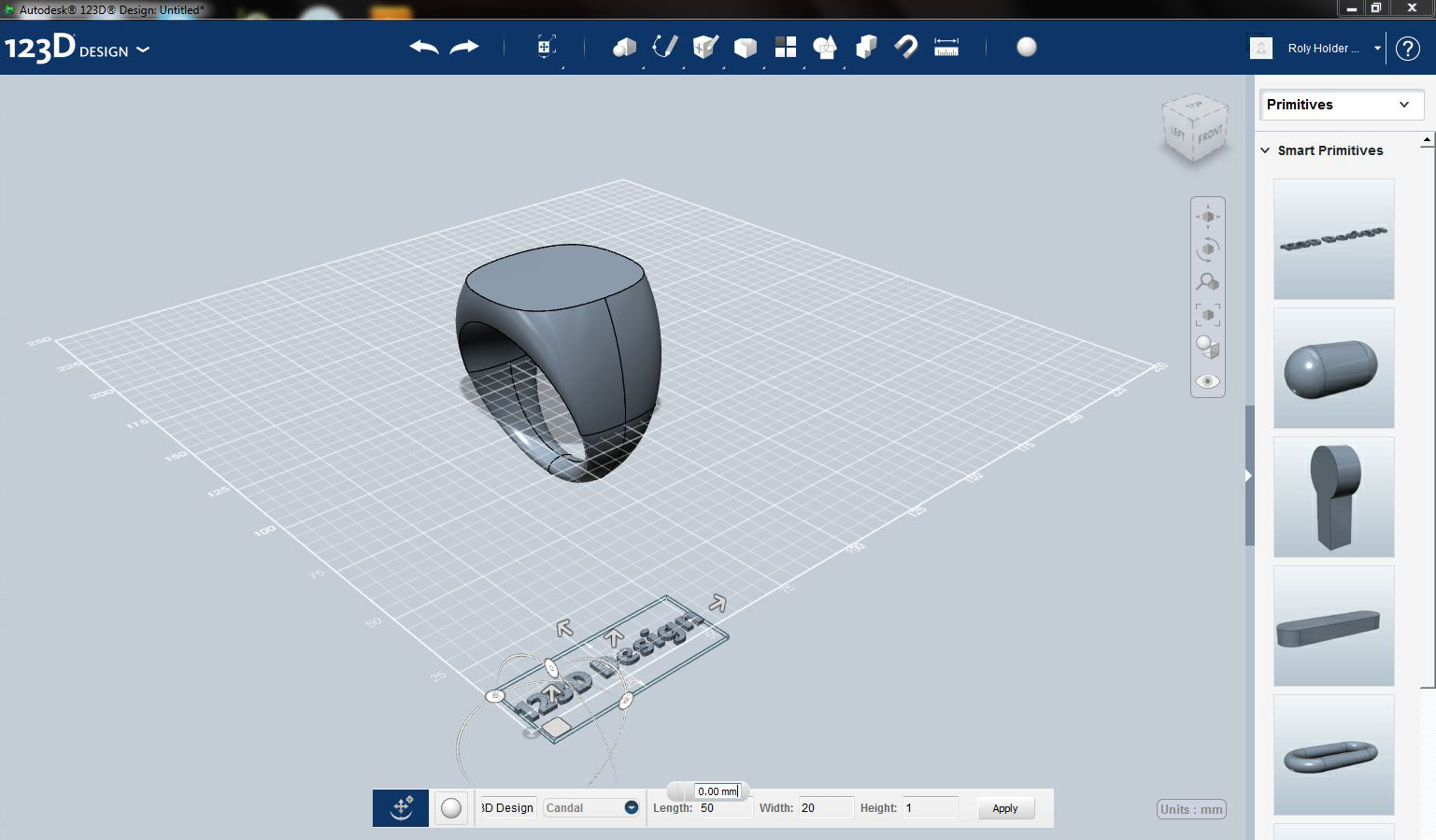Open the Transform tool
1436x840 pixels.
[547, 47]
